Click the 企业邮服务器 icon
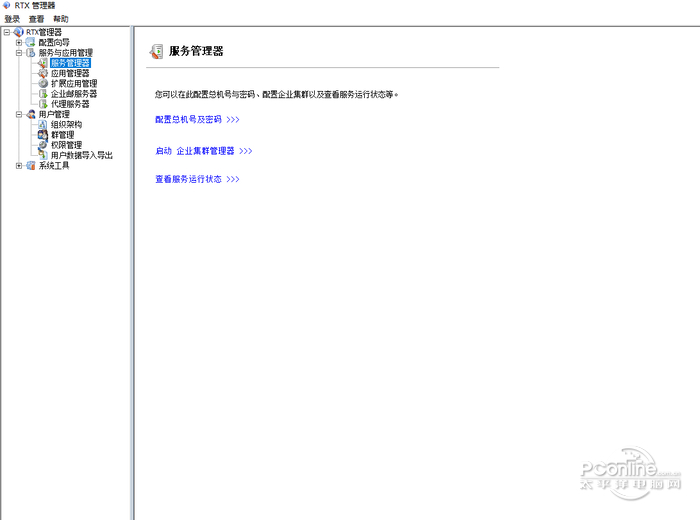 click(43, 94)
